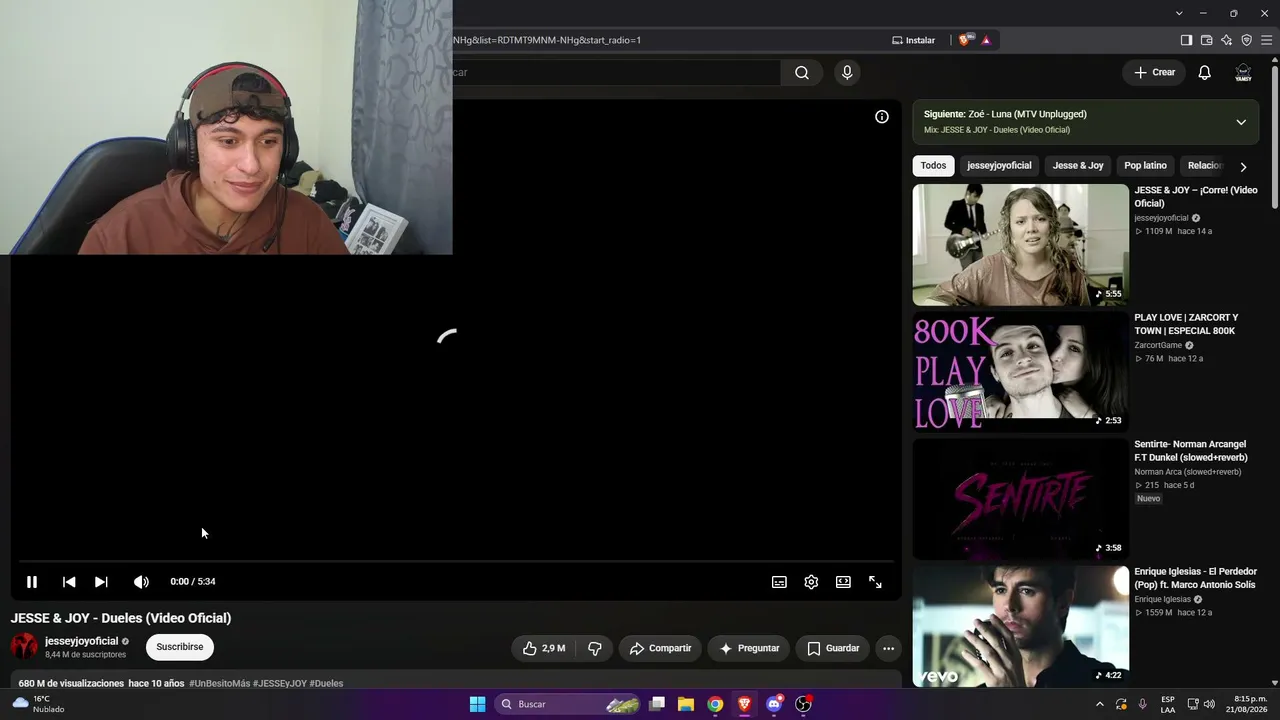1280x720 pixels.
Task: Open the Sentirte slowed+reverb thumbnail
Action: pos(1020,499)
